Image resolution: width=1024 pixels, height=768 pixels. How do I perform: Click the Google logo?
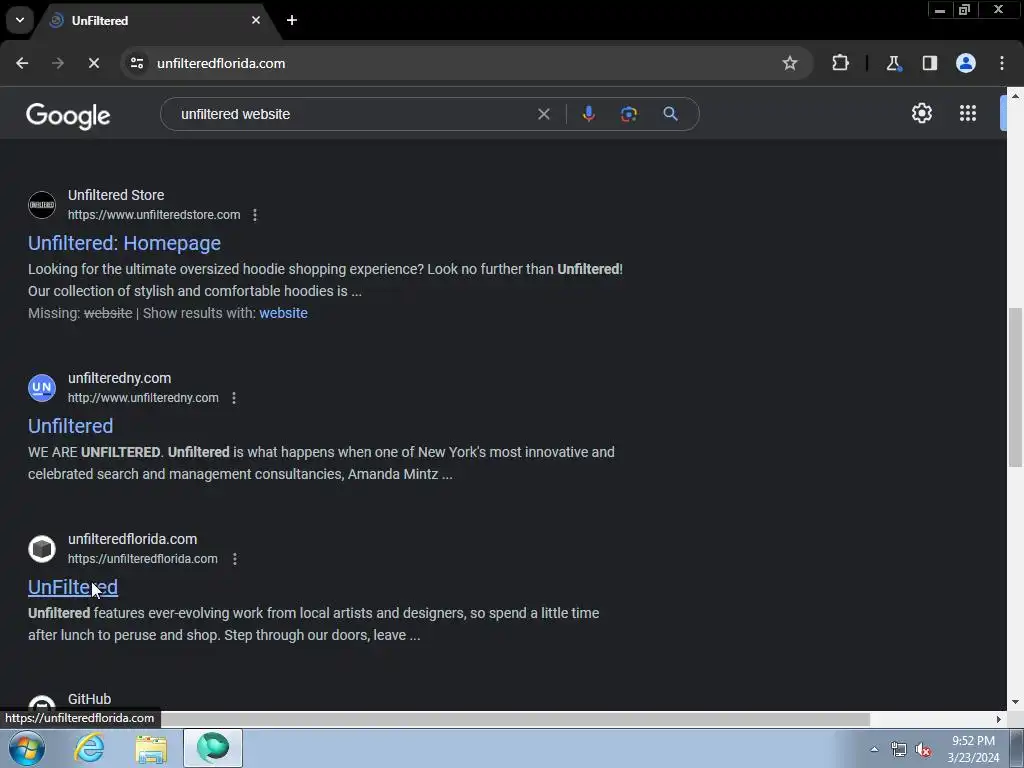68,116
